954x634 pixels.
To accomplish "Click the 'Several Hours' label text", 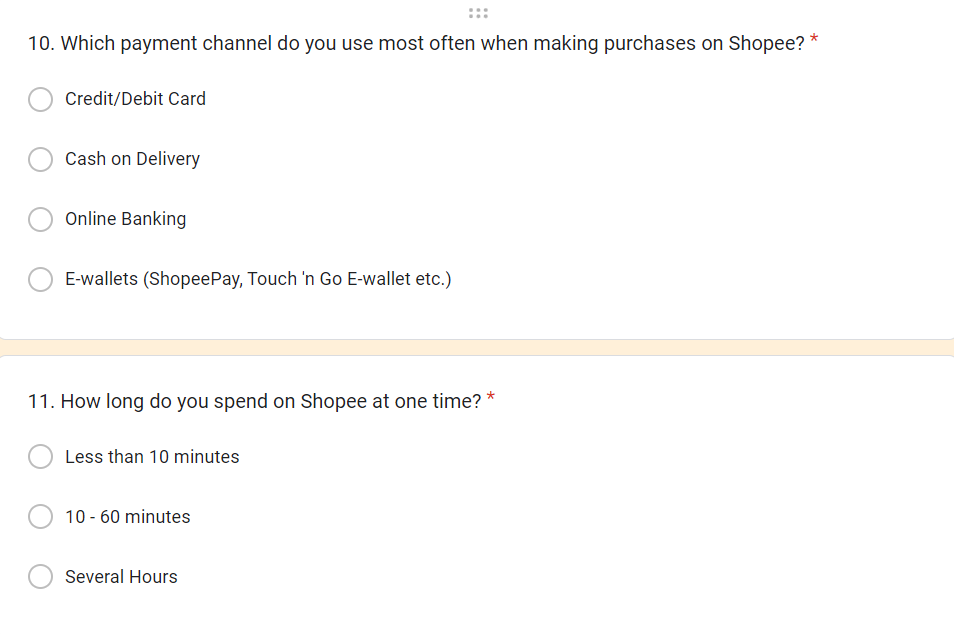I will [x=122, y=576].
